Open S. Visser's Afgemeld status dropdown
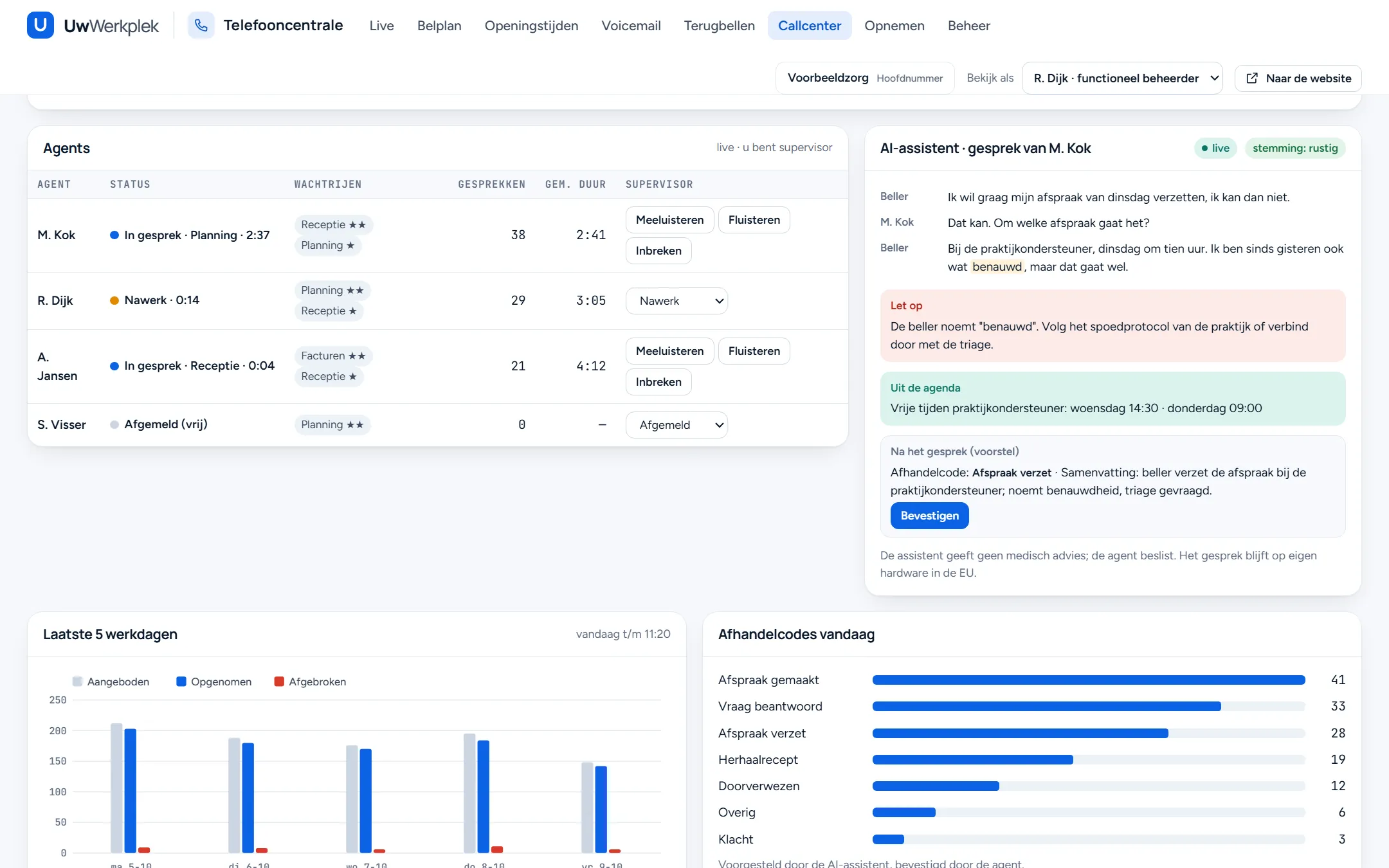 tap(676, 425)
